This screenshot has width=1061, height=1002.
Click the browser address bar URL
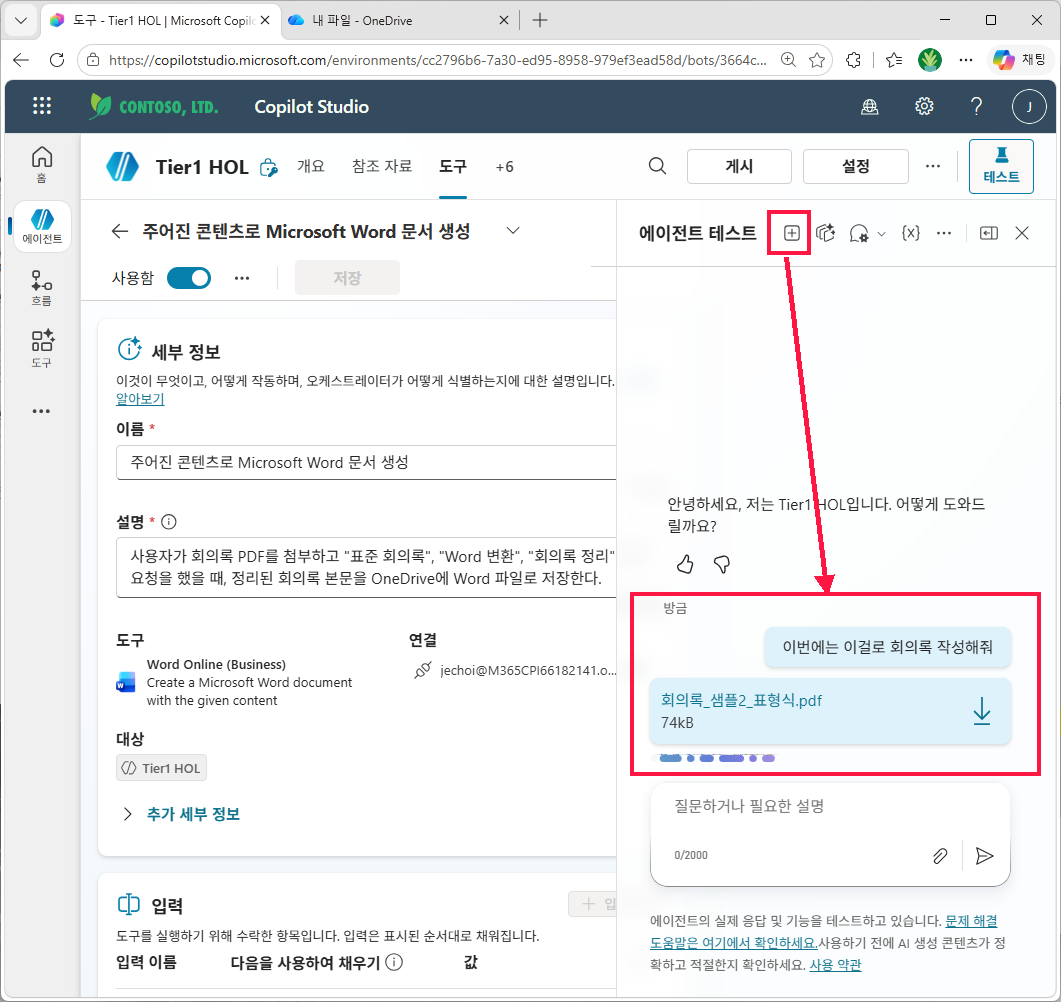coord(436,60)
